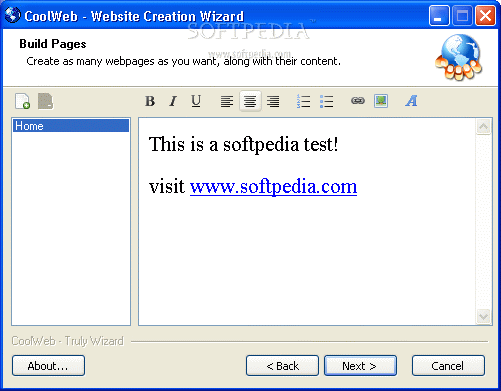Click the editor scrollbar down arrow

[483, 316]
